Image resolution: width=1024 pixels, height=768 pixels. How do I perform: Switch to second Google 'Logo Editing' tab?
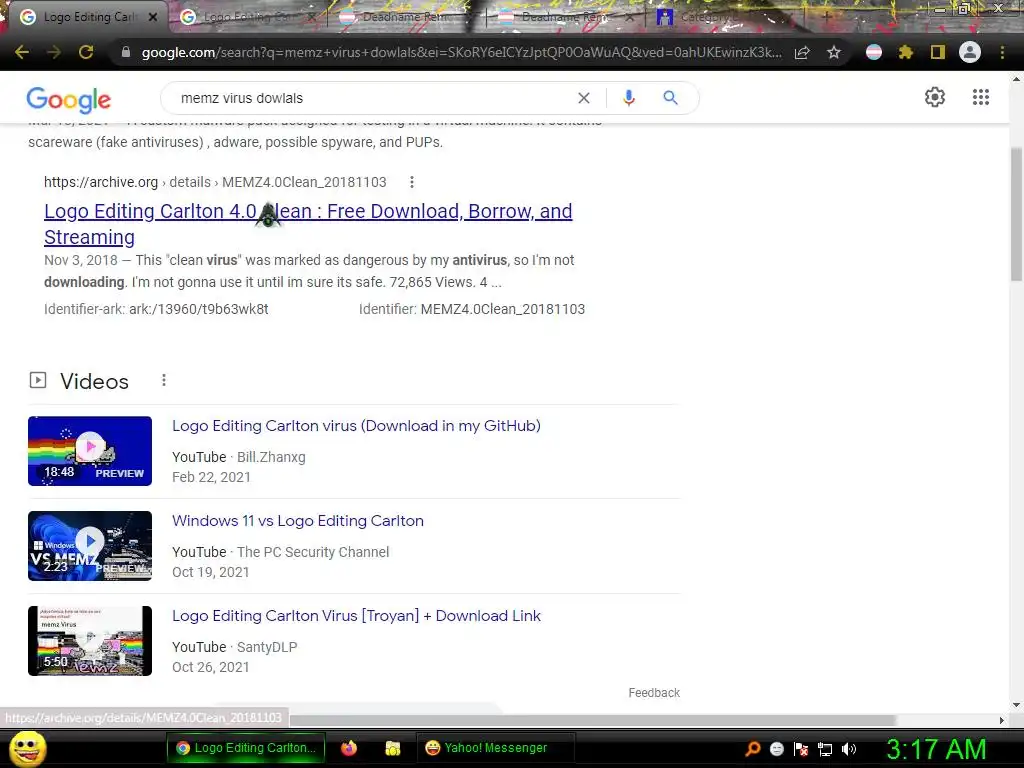[x=247, y=17]
